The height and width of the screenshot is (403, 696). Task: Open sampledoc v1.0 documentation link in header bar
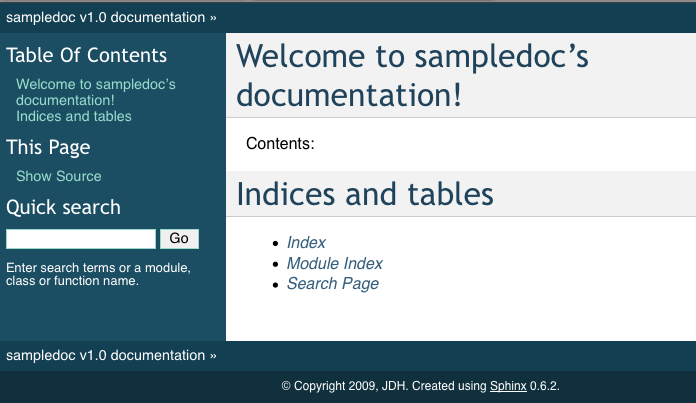[x=105, y=17]
